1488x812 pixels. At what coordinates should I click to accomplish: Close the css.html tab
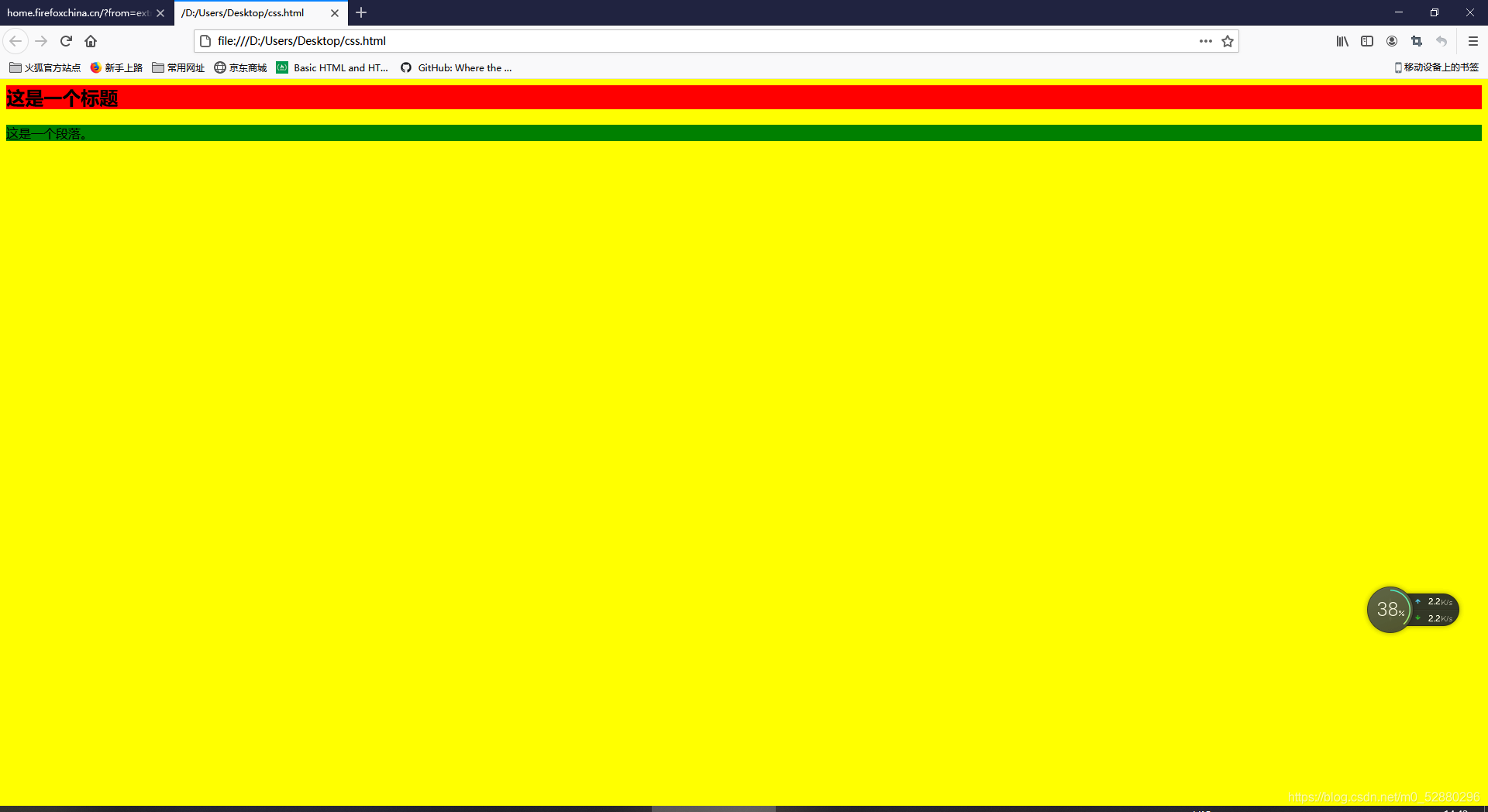point(335,13)
